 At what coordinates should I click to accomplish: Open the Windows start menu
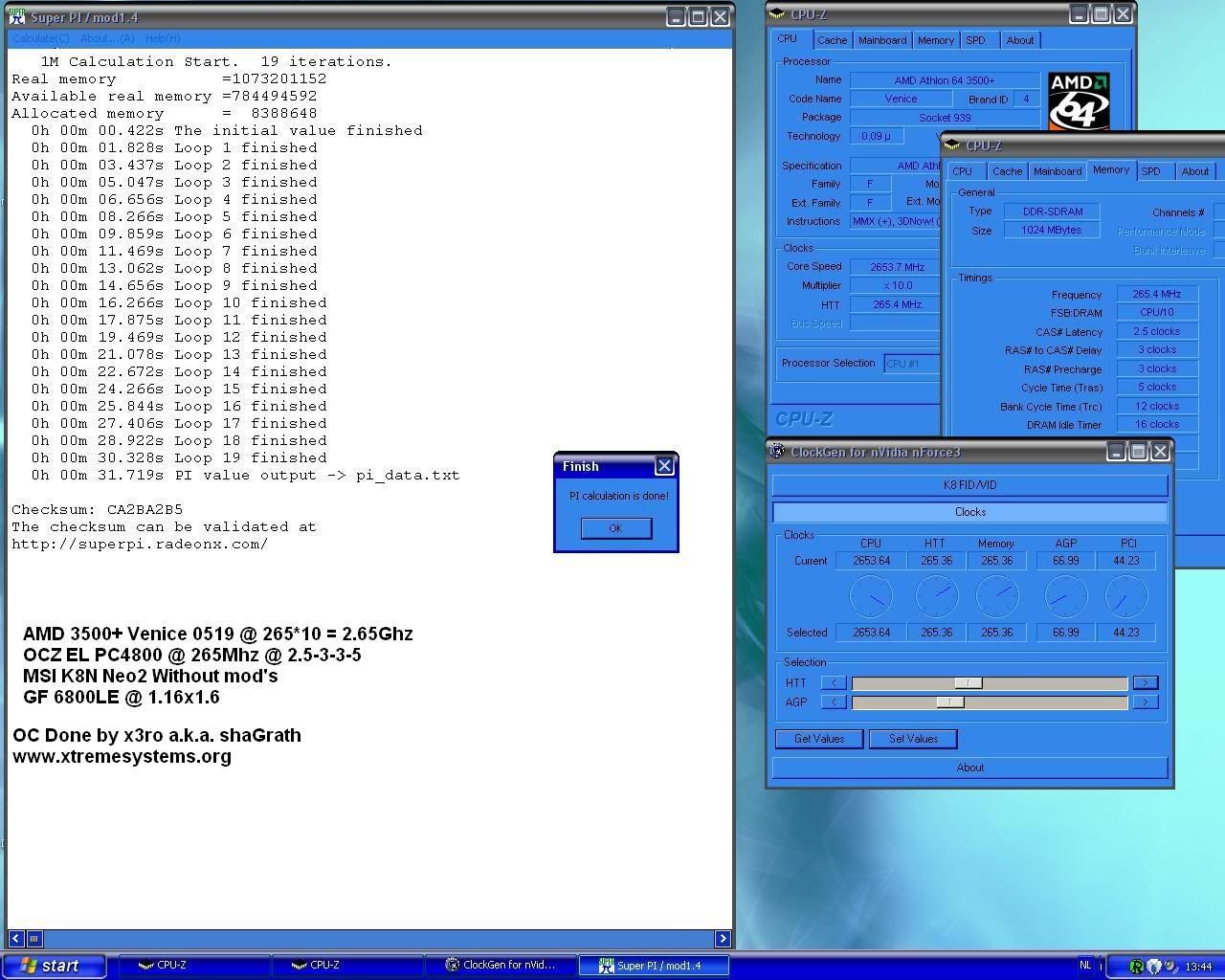pos(54,966)
